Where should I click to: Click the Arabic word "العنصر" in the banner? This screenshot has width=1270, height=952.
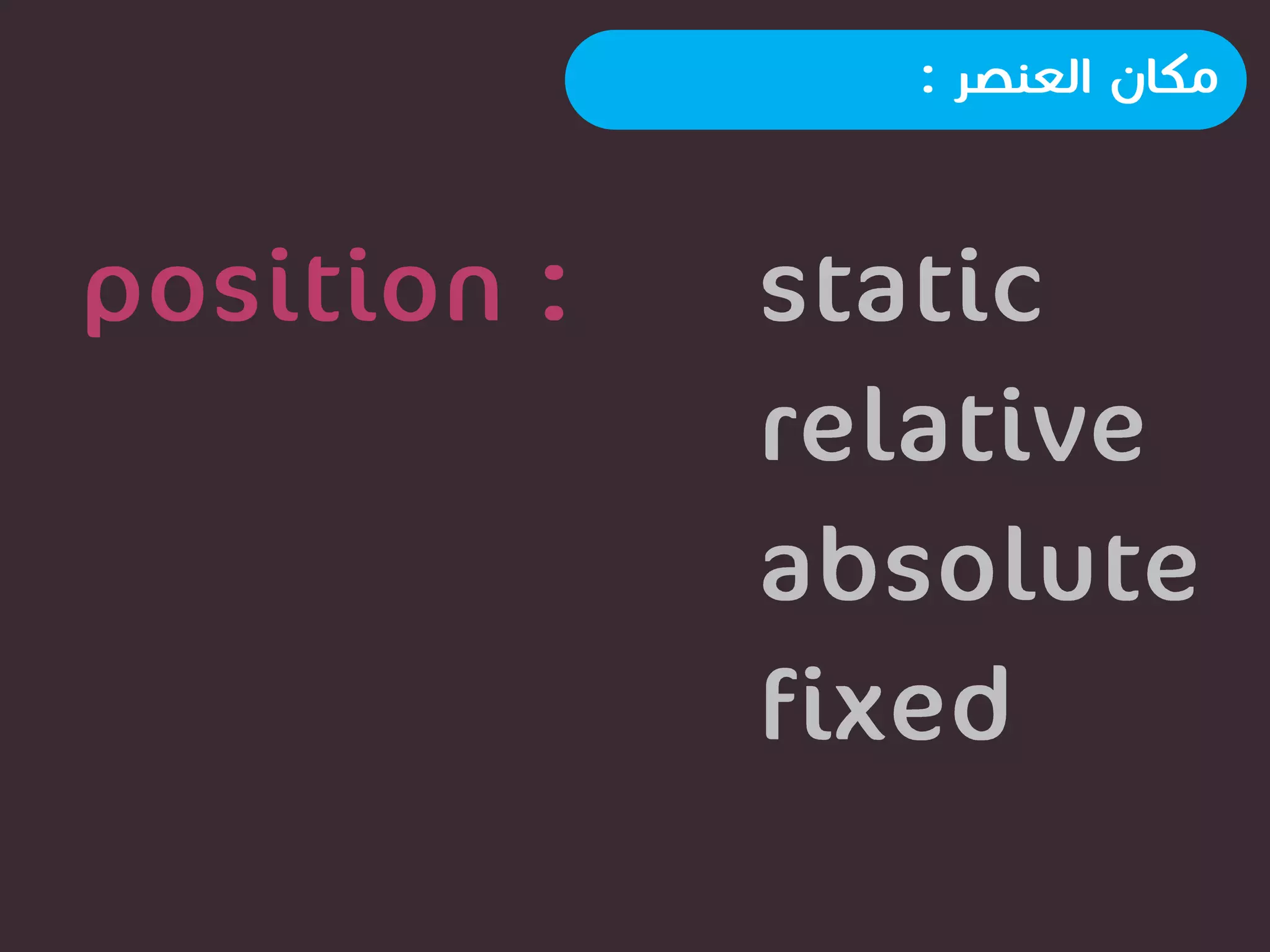[x=1023, y=79]
